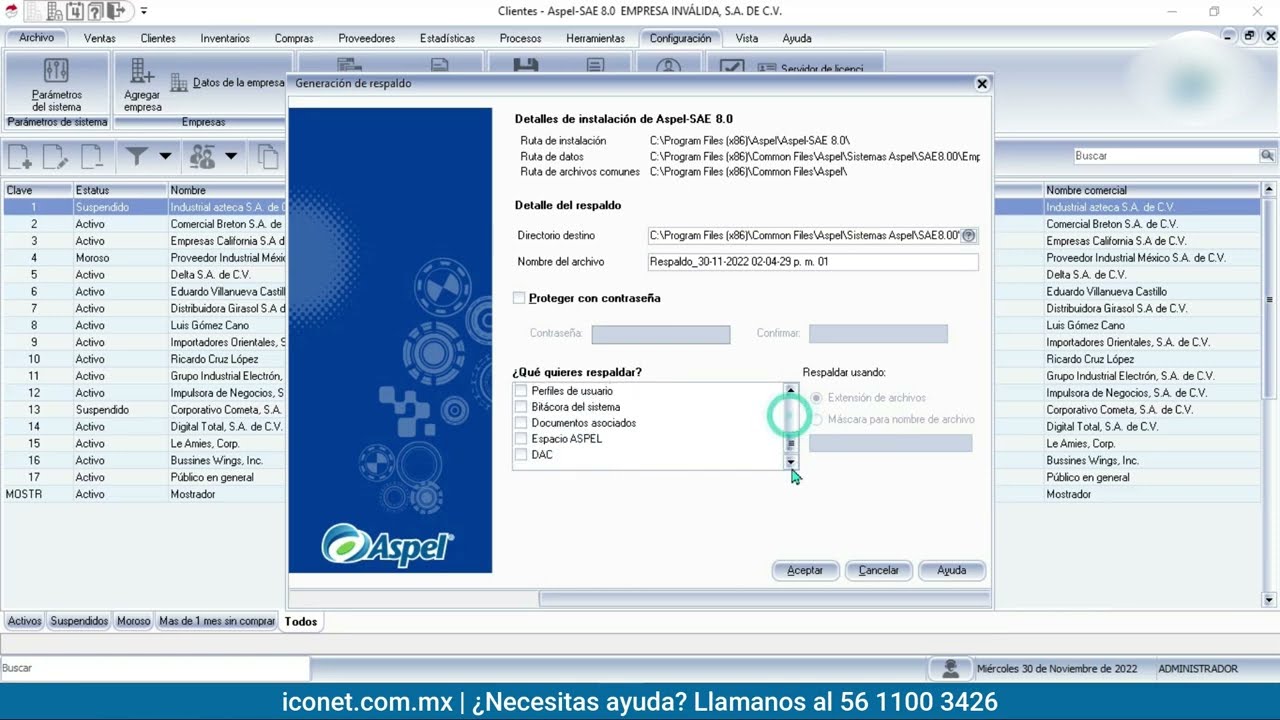Check Espacio ASPEL
The height and width of the screenshot is (720, 1280).
[520, 439]
